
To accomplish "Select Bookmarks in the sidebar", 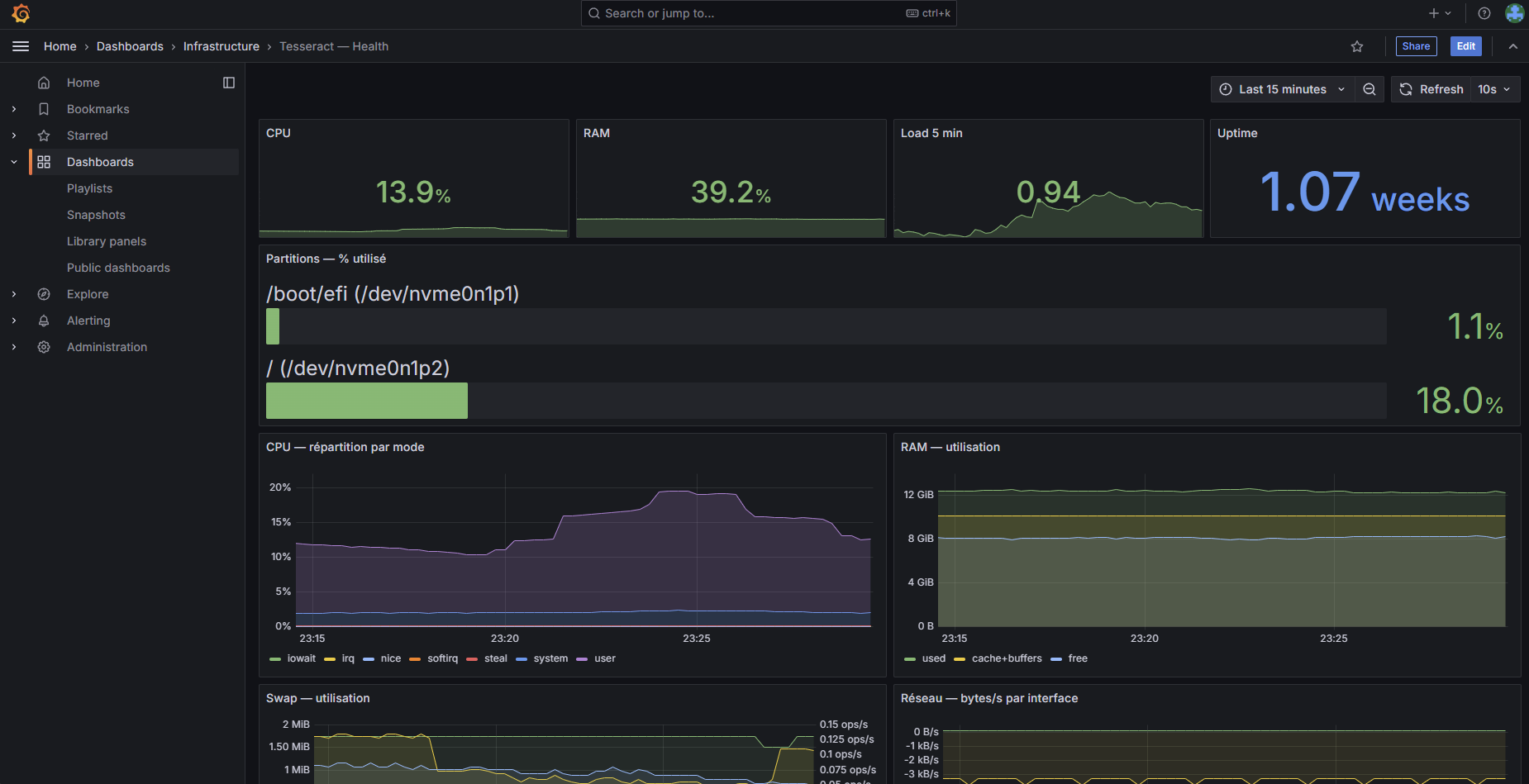I will [98, 109].
